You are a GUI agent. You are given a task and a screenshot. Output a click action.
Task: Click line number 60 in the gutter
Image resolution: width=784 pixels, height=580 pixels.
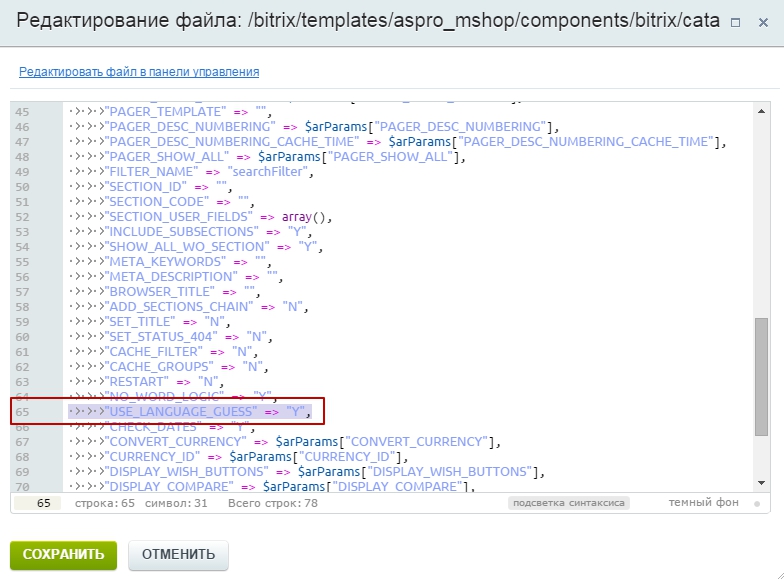tap(23, 336)
